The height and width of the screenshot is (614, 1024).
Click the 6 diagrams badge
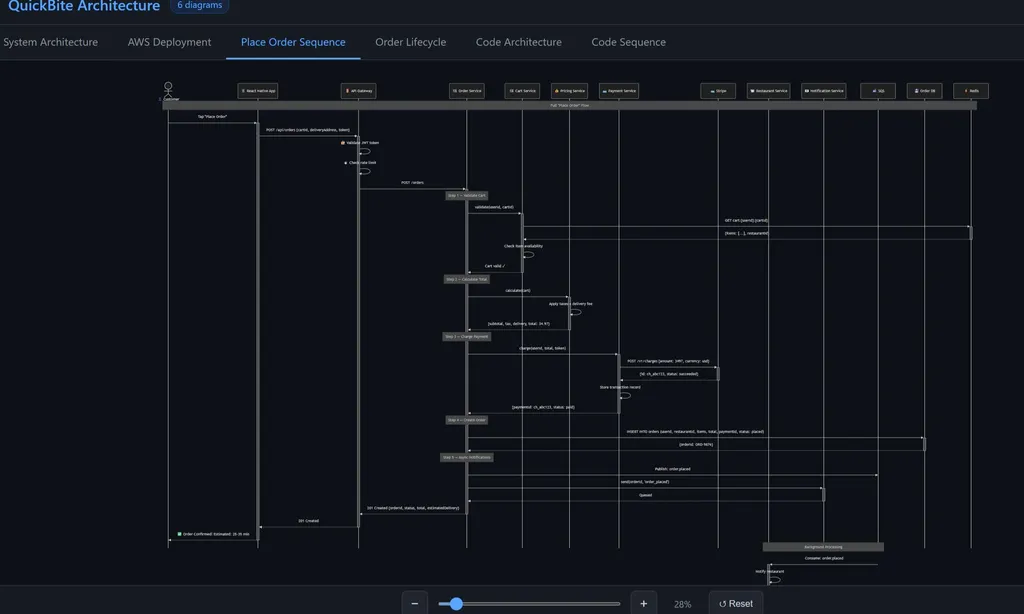(199, 5)
